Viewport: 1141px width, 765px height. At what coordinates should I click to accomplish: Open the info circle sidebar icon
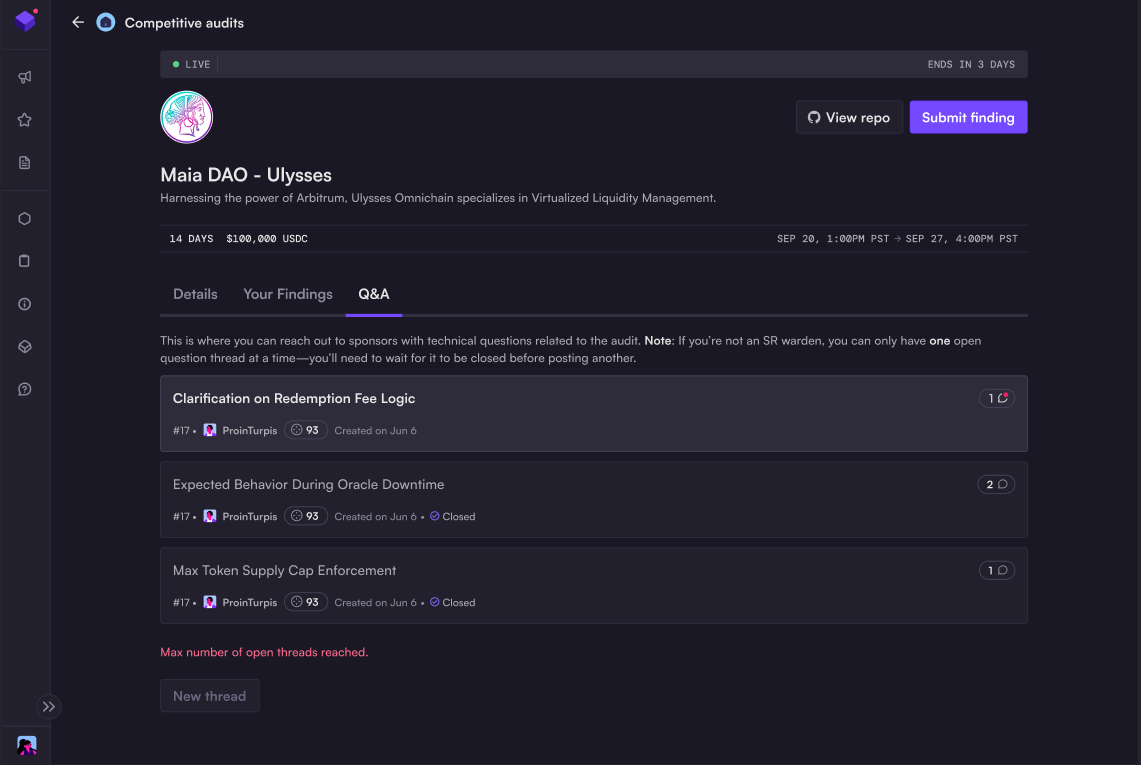(25, 304)
